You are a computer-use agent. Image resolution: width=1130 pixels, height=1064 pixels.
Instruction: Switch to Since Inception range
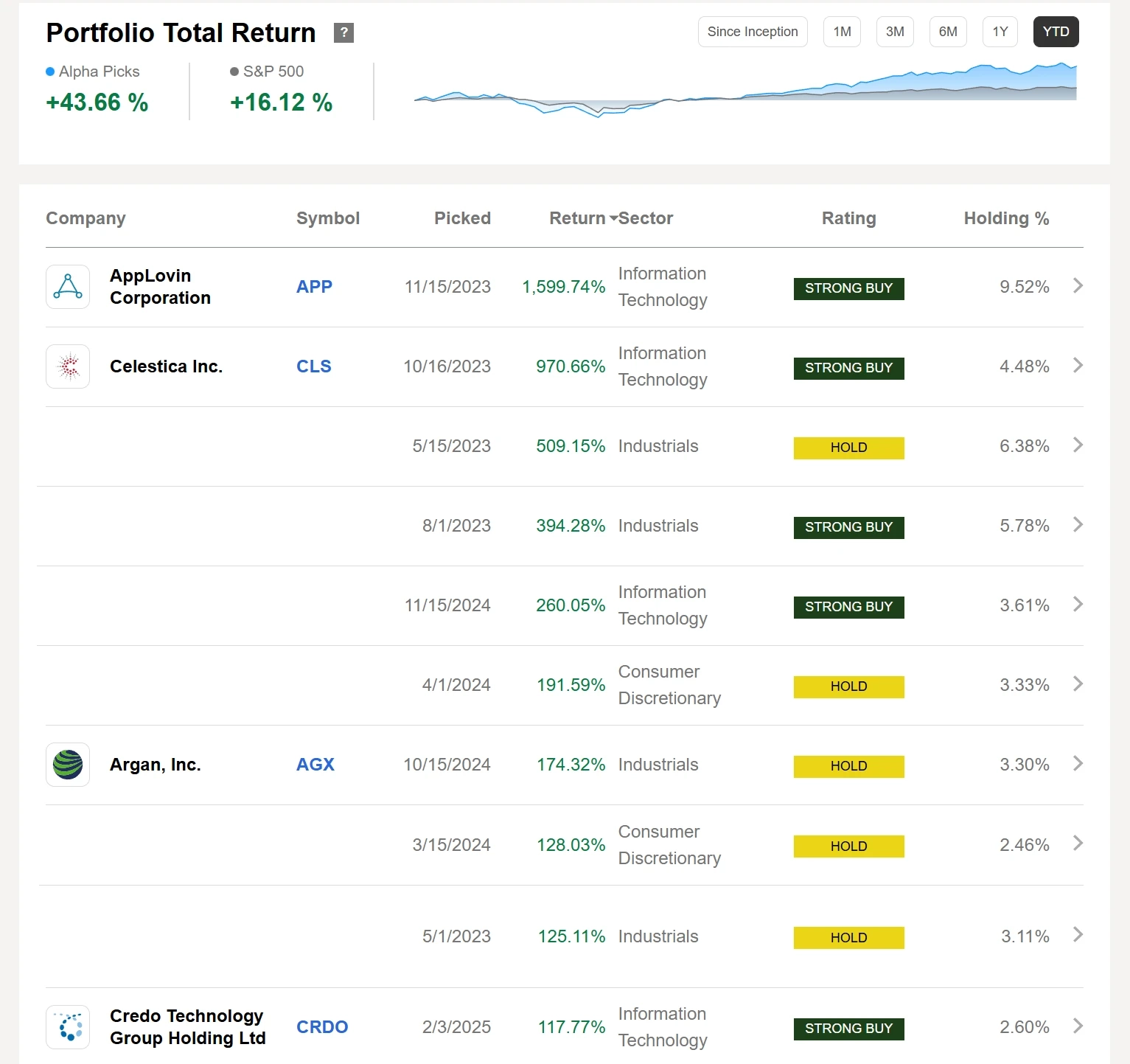(x=752, y=32)
